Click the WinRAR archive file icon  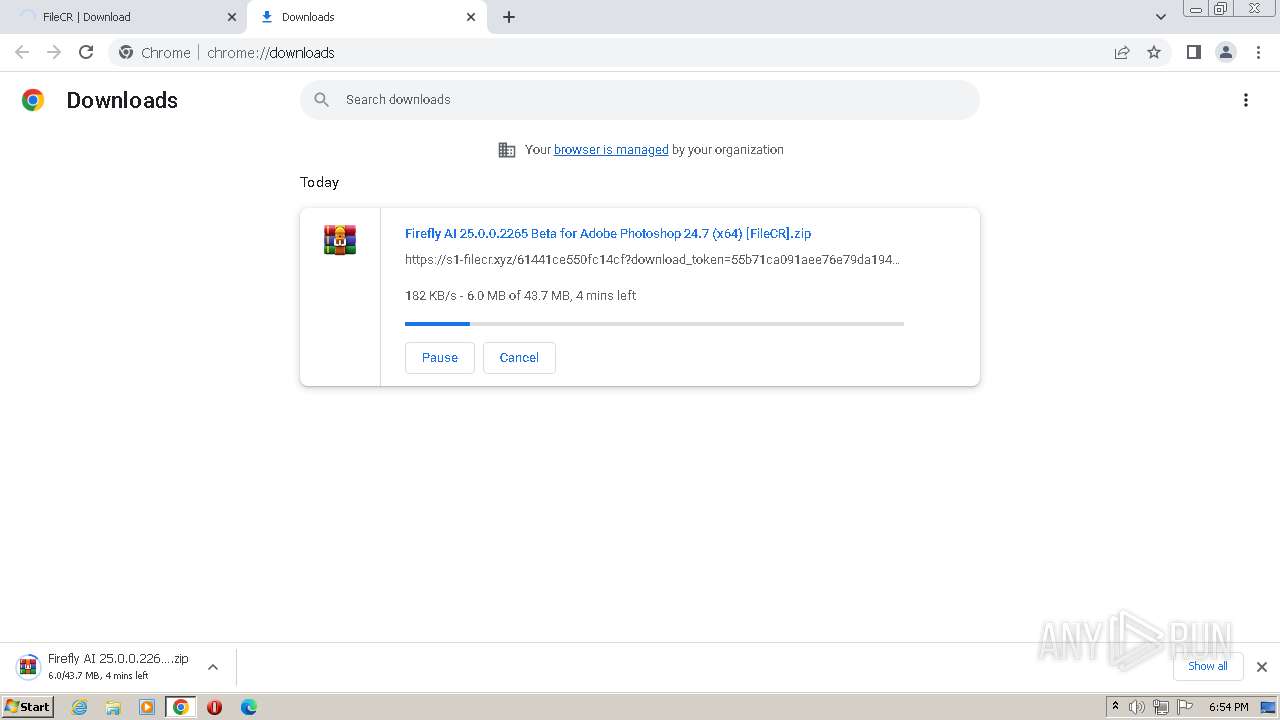[340, 240]
